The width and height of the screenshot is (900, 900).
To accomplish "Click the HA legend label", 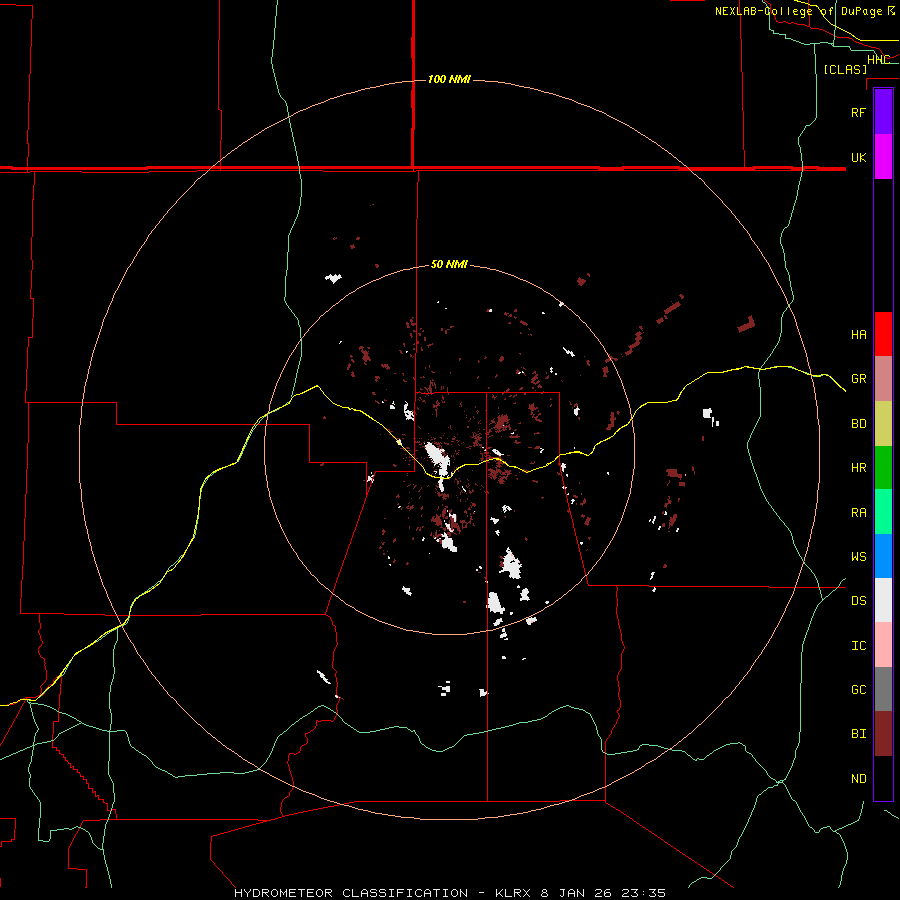I will (x=858, y=335).
